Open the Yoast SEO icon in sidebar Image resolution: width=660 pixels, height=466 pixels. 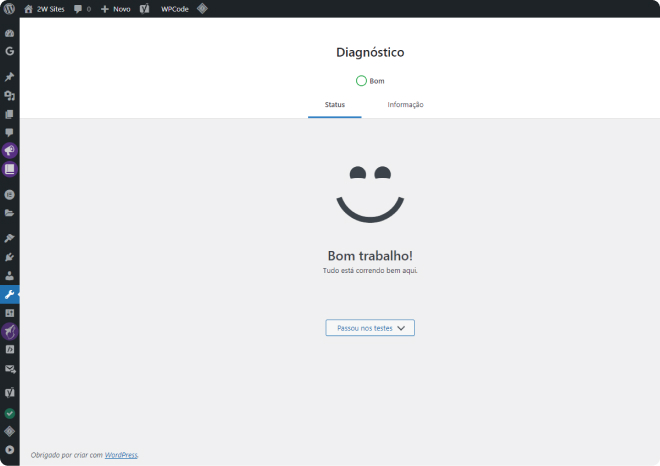10,392
